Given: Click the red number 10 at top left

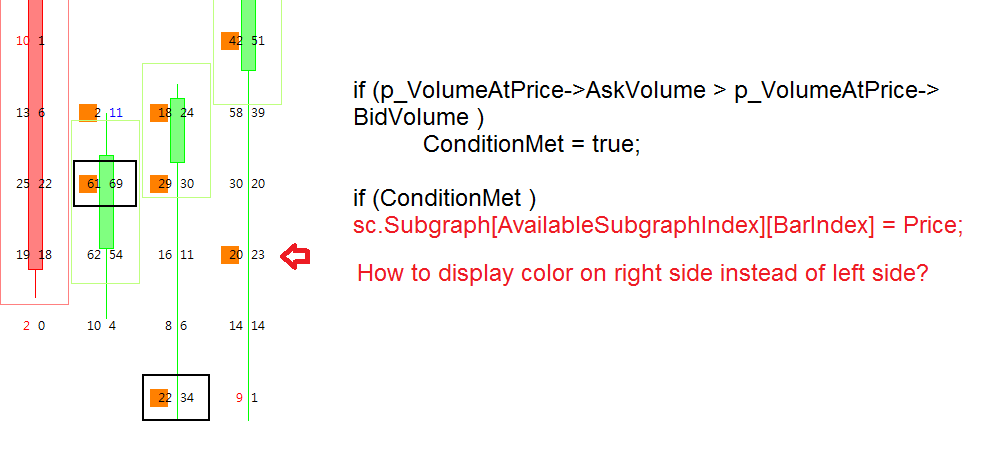Looking at the screenshot, I should pyautogui.click(x=23, y=41).
